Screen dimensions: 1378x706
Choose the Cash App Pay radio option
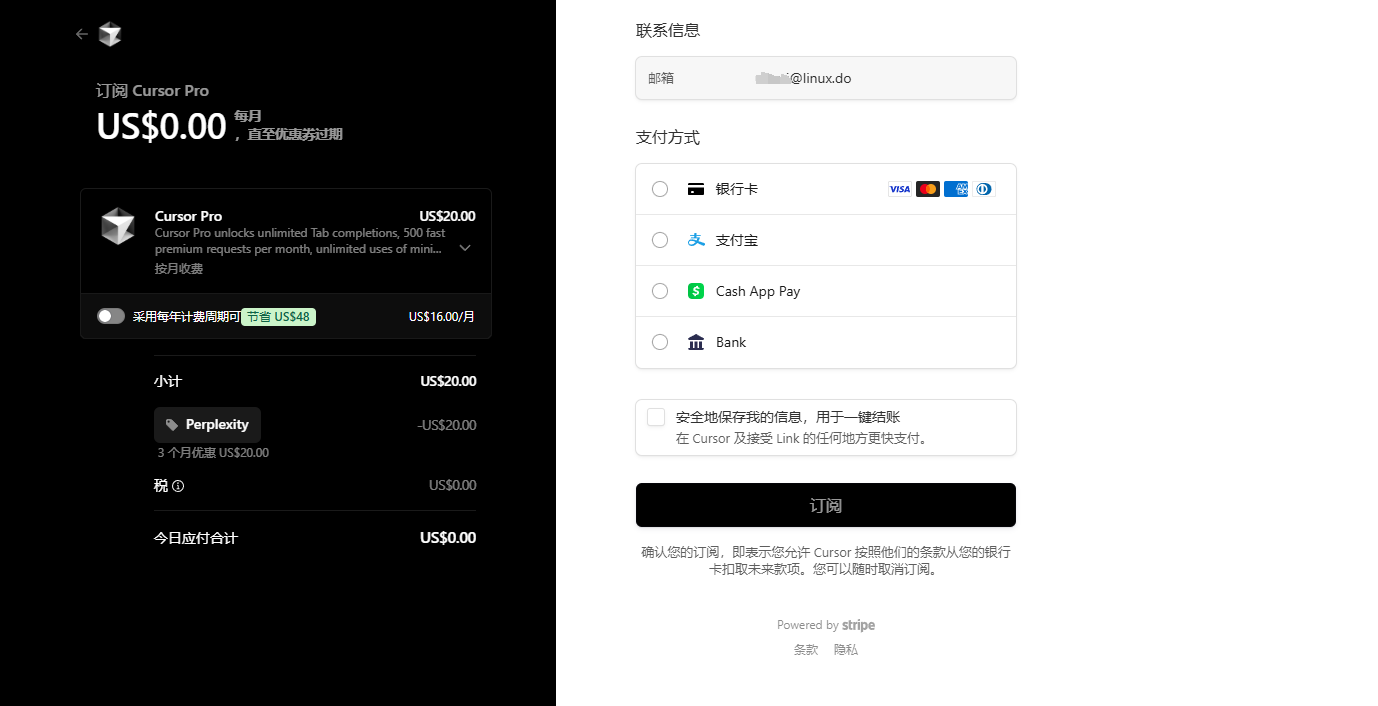660,291
